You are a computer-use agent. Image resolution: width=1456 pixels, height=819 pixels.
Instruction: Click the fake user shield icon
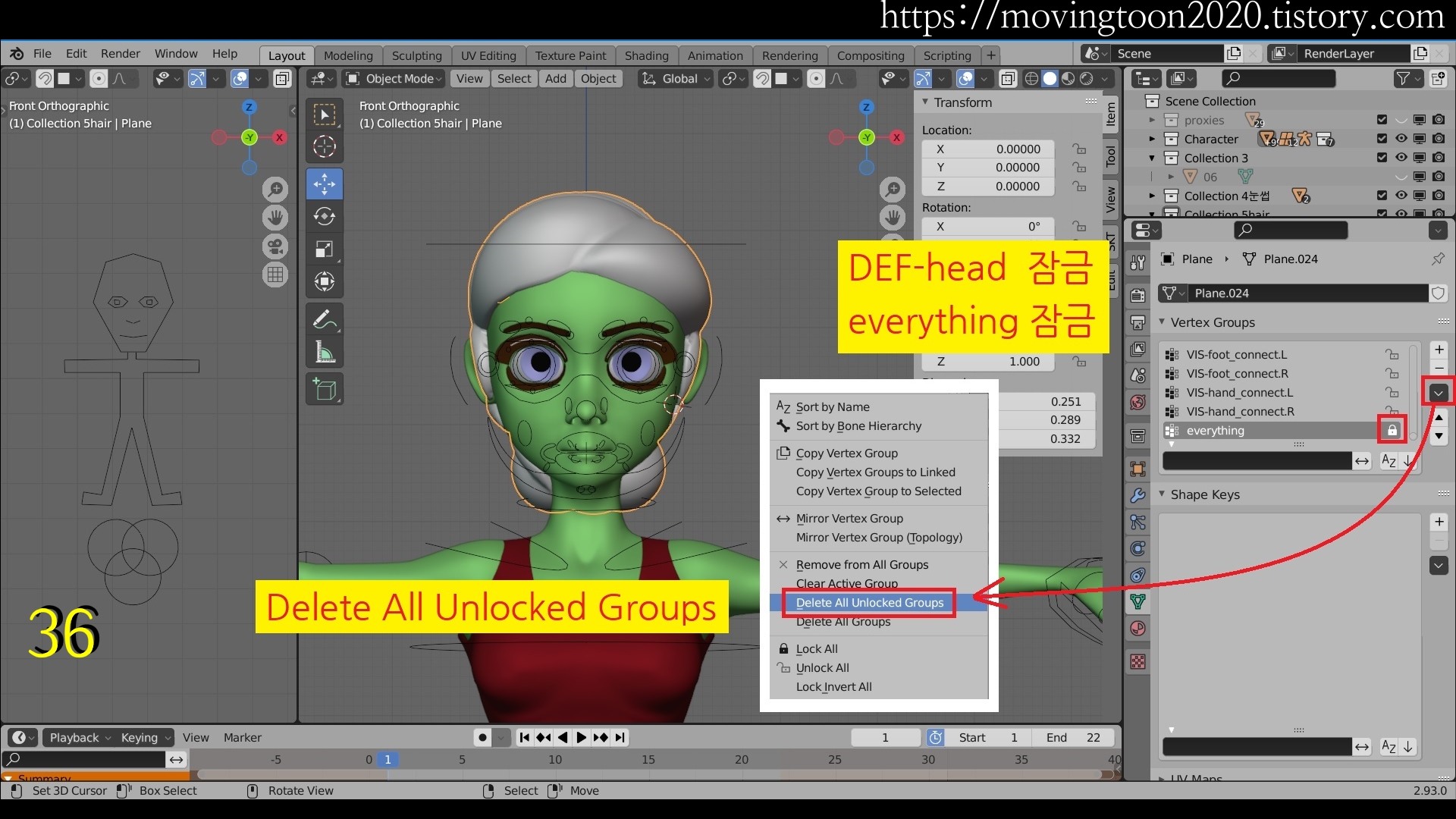point(1438,293)
